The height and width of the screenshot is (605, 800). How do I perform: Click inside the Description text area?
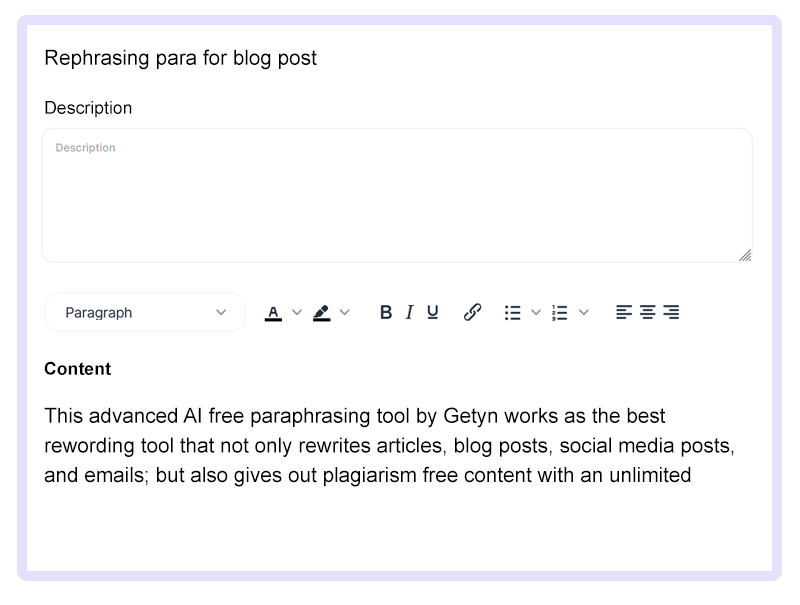pos(397,195)
